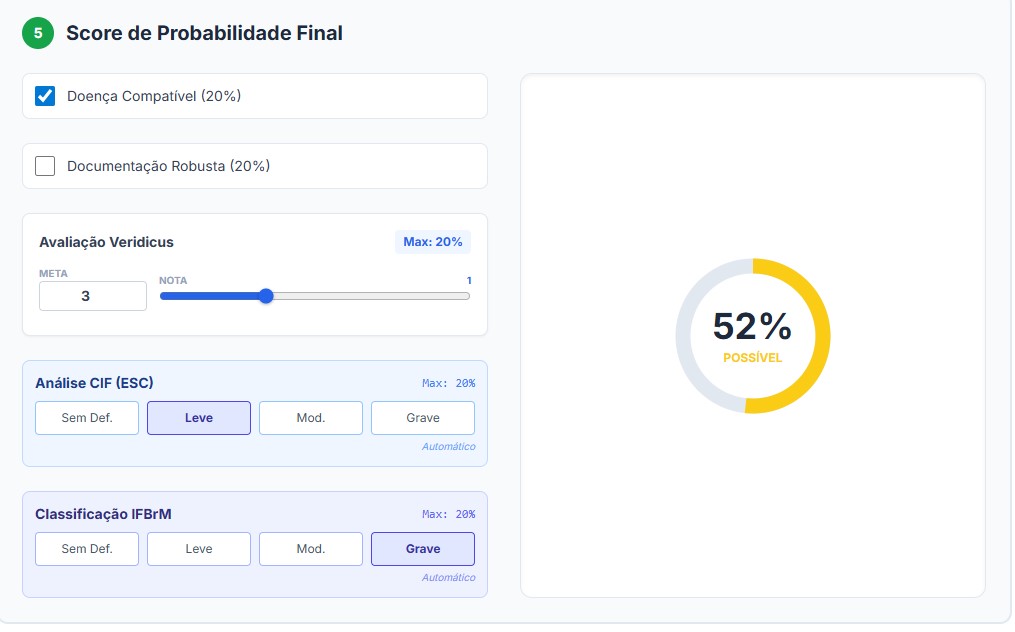Click the green step 5 badge
Viewport: 1015px width, 632px height.
(38, 33)
